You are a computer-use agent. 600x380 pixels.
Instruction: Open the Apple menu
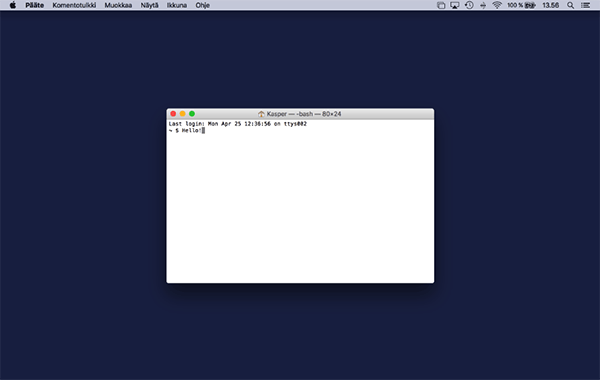[x=13, y=5]
